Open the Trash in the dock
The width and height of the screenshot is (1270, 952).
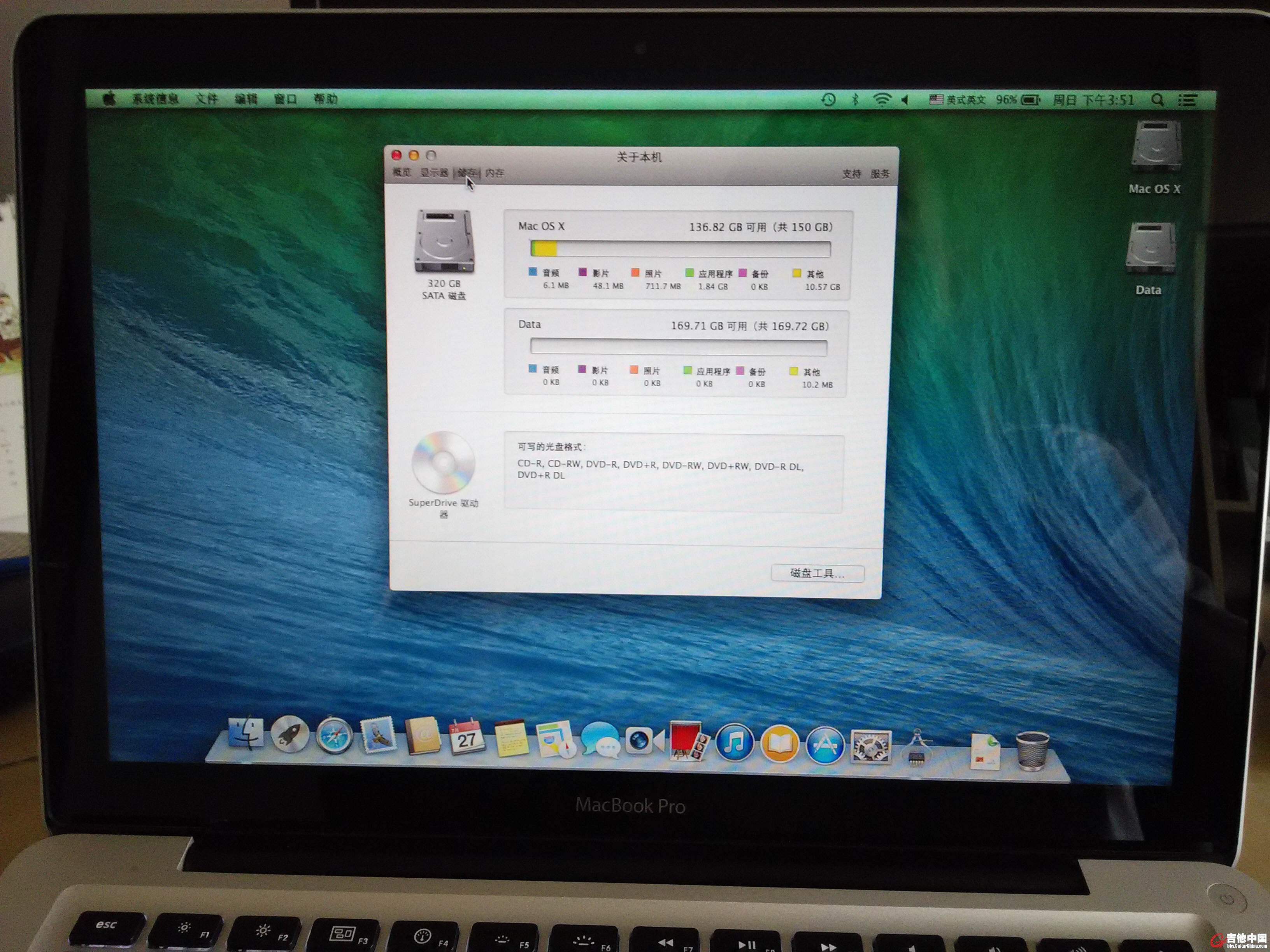point(1032,751)
